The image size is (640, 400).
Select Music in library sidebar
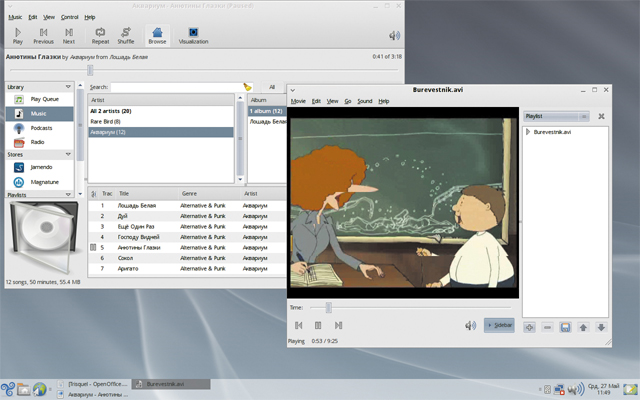40,113
